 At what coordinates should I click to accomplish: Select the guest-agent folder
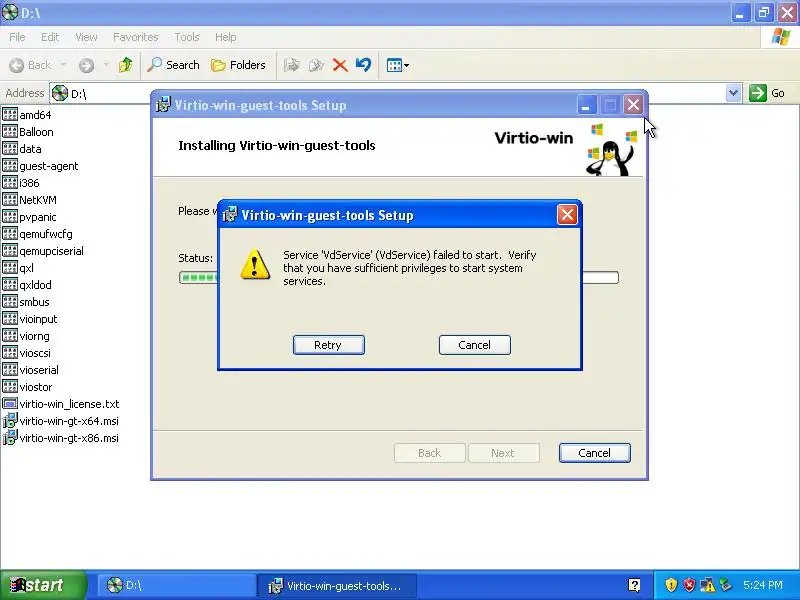pos(40,166)
